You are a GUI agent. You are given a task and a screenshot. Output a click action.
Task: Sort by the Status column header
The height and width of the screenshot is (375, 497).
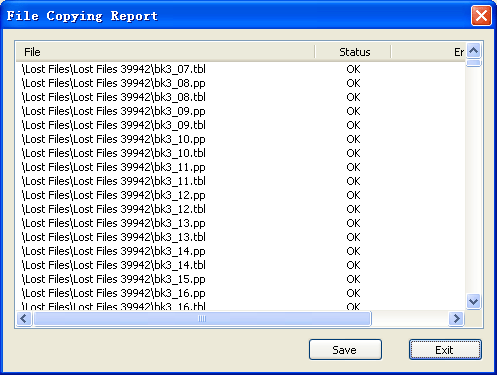(x=353, y=52)
